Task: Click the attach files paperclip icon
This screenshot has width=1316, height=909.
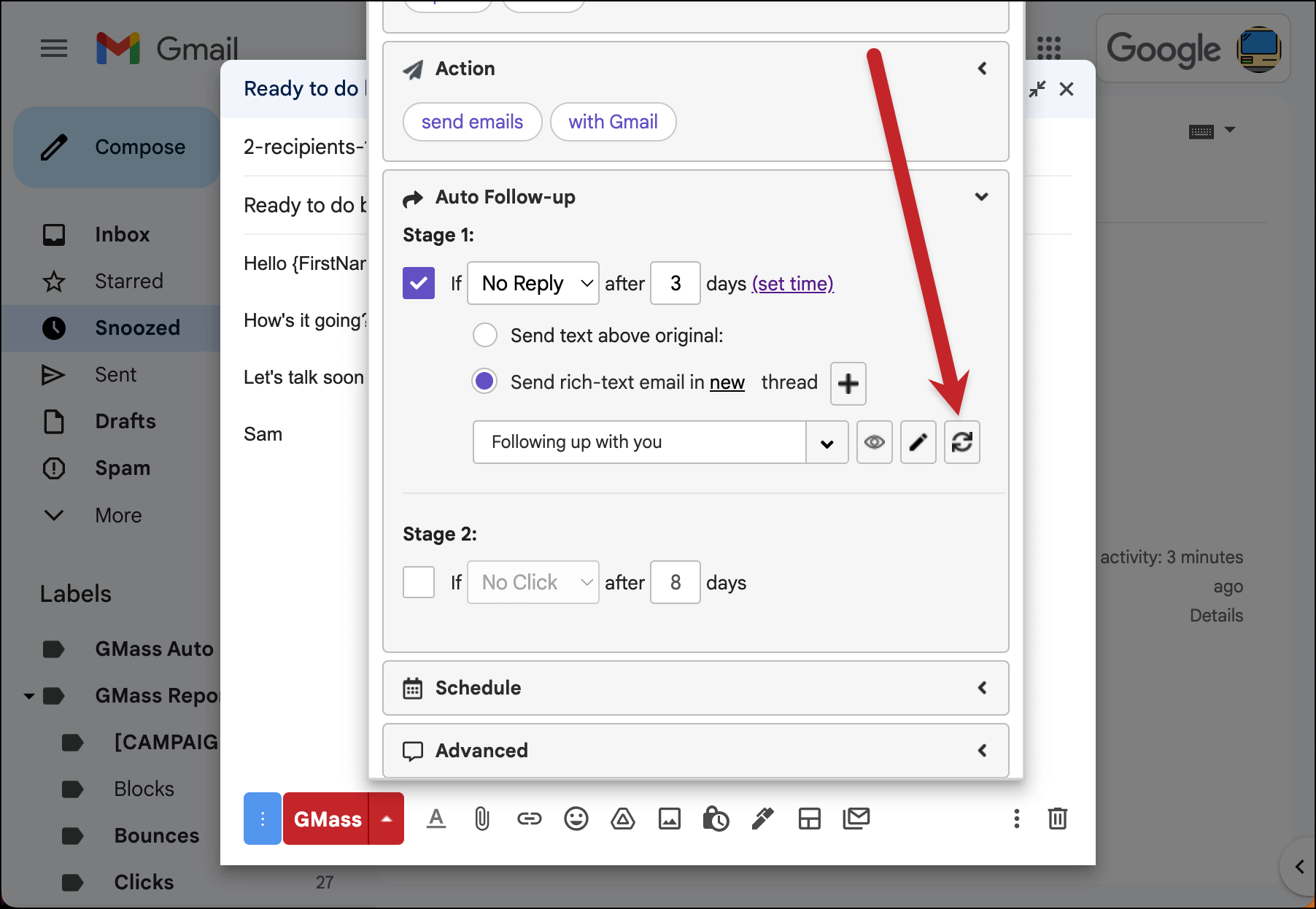Action: pos(481,819)
